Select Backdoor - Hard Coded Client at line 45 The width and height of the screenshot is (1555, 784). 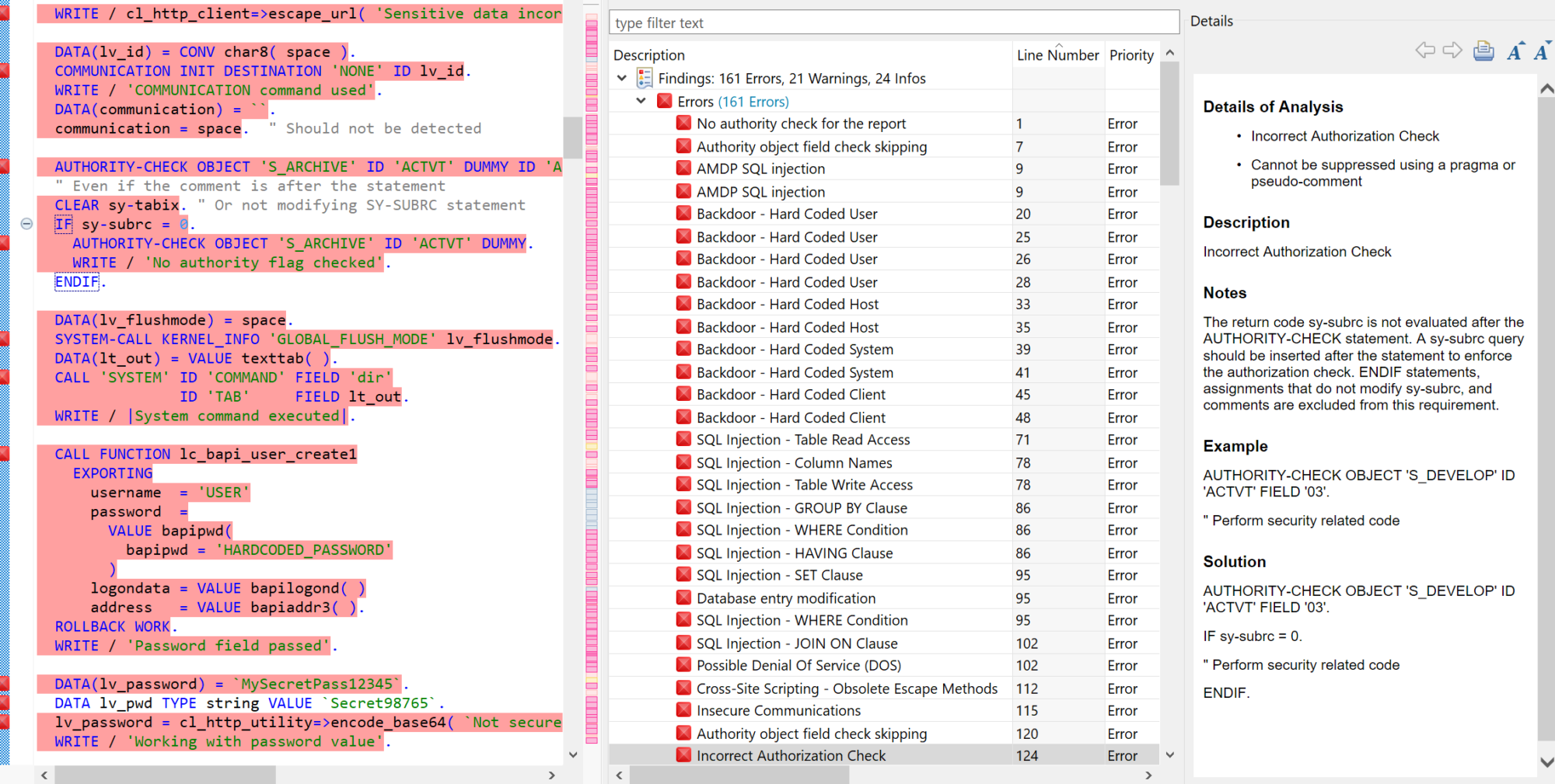tap(884, 394)
